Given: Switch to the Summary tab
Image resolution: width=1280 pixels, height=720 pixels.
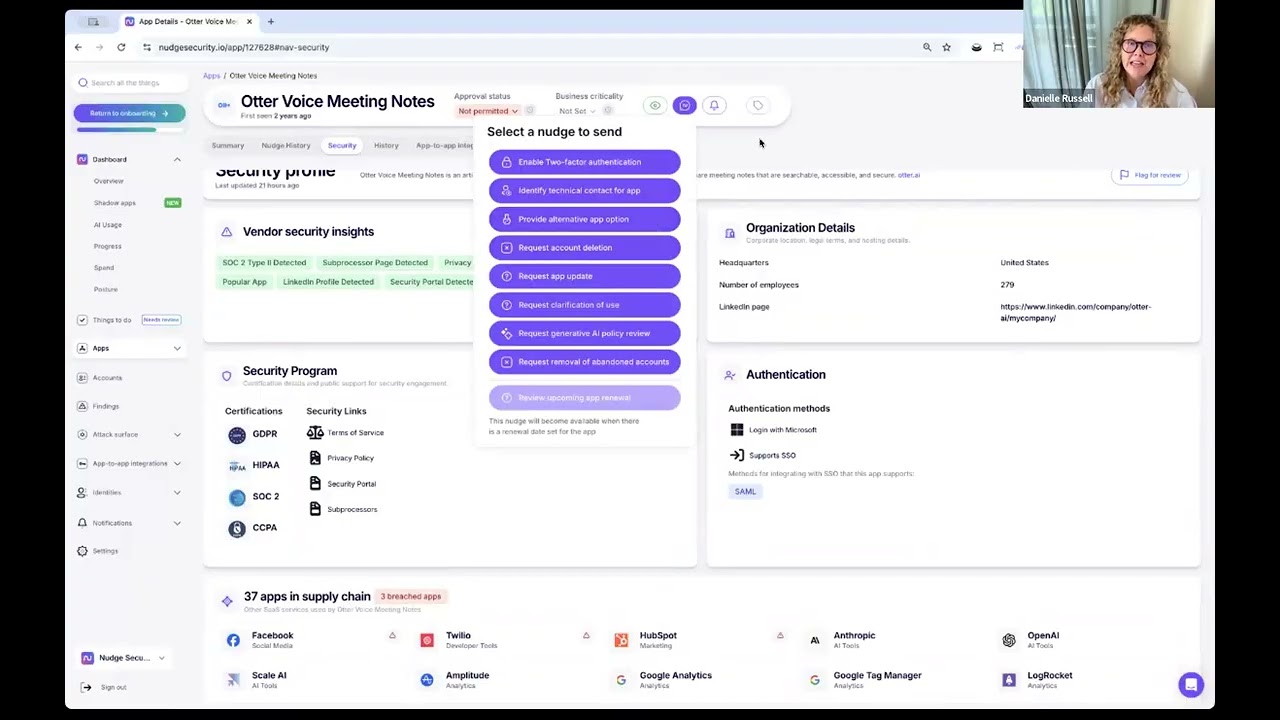Looking at the screenshot, I should click(x=228, y=146).
